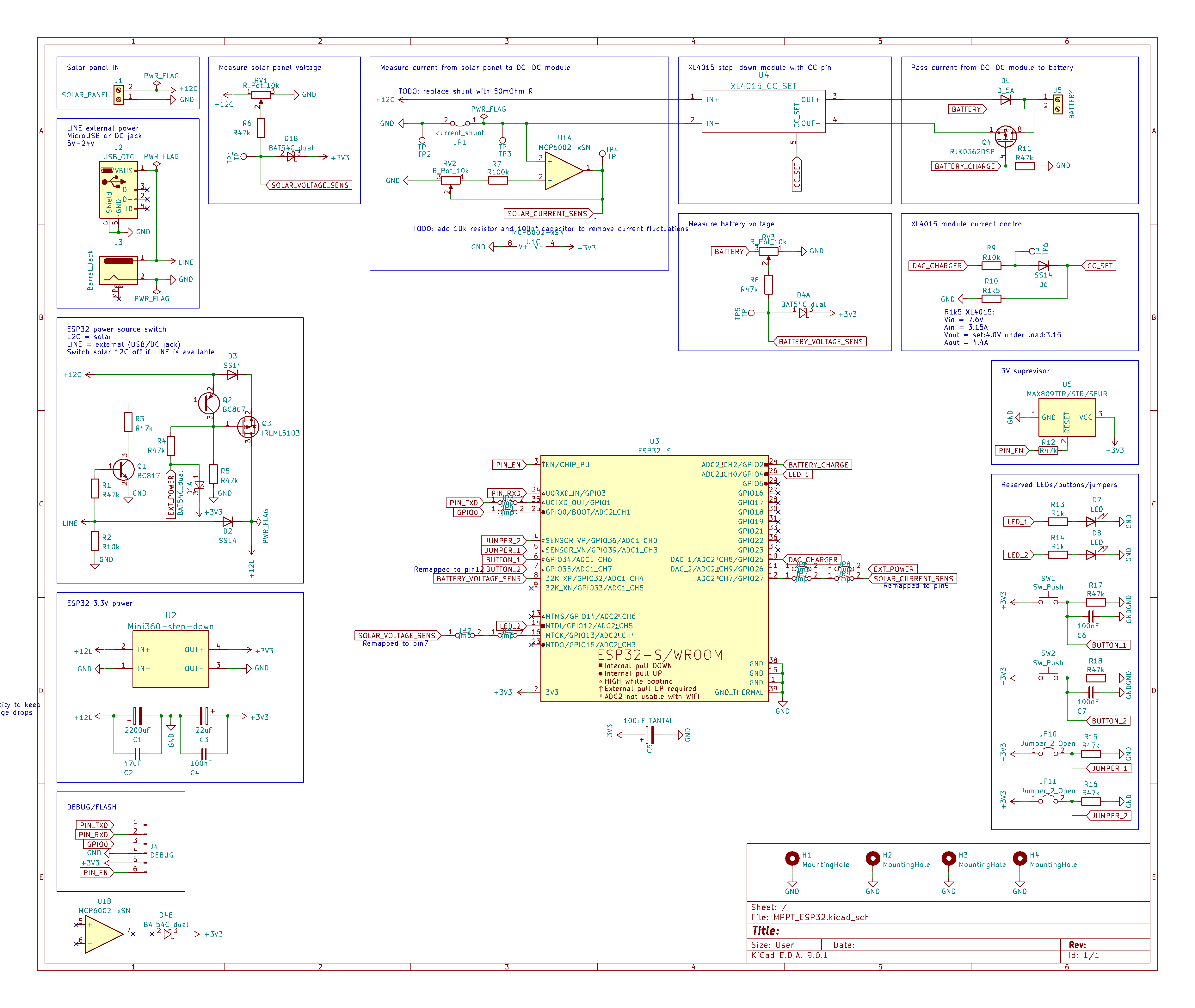Screen dimensions: 1195x1008
Task: Click 'ESP32 power source switch' heading
Action: pyautogui.click(x=116, y=329)
